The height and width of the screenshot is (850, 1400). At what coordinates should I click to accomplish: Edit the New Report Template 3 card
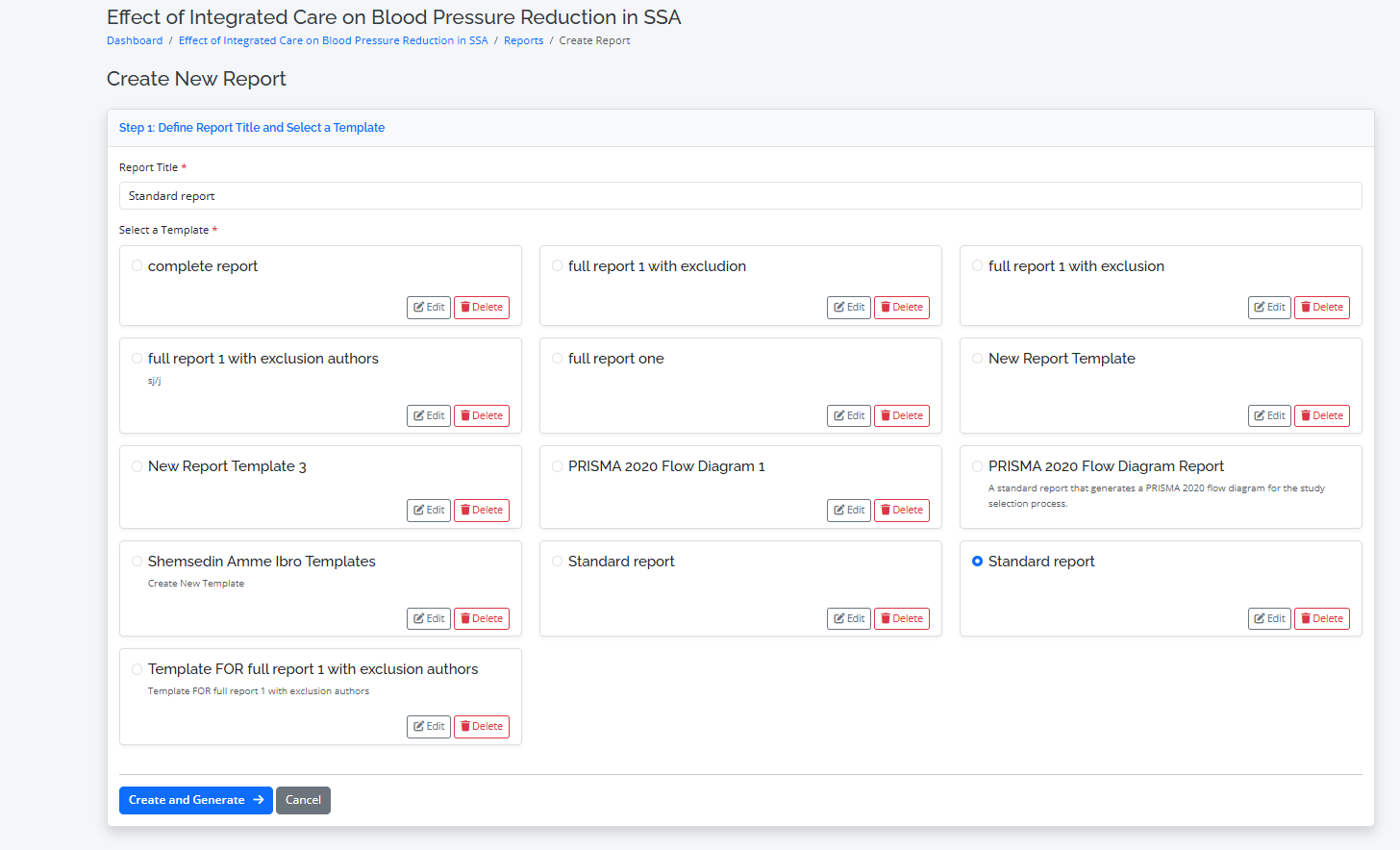tap(428, 511)
